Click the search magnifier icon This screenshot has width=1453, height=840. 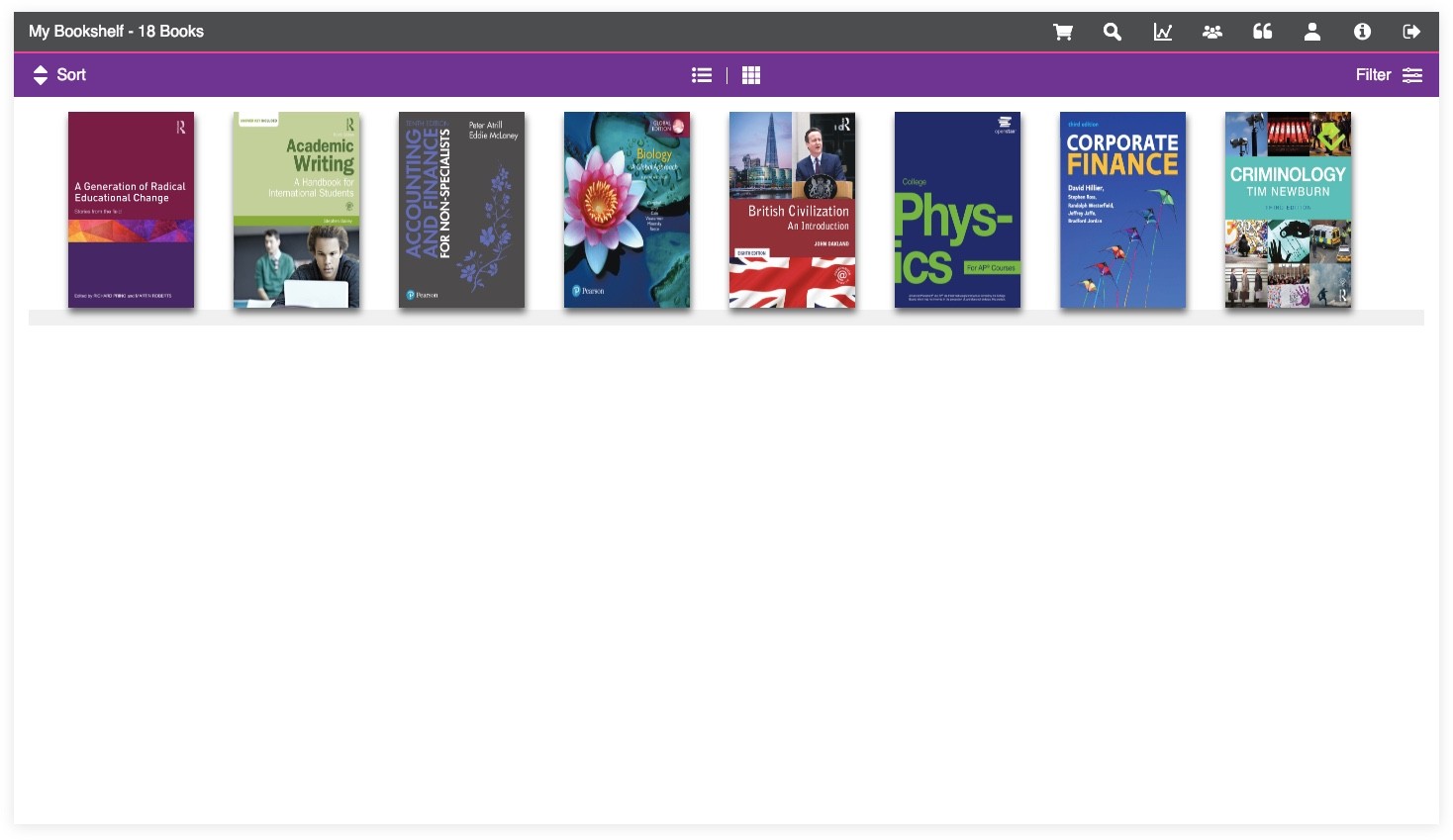(x=1113, y=32)
